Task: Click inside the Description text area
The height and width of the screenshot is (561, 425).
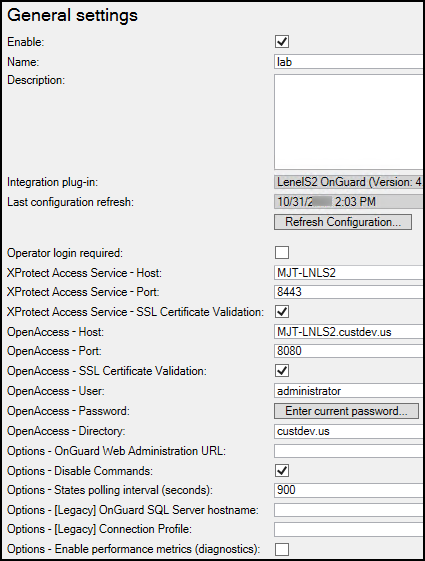Action: (349, 122)
